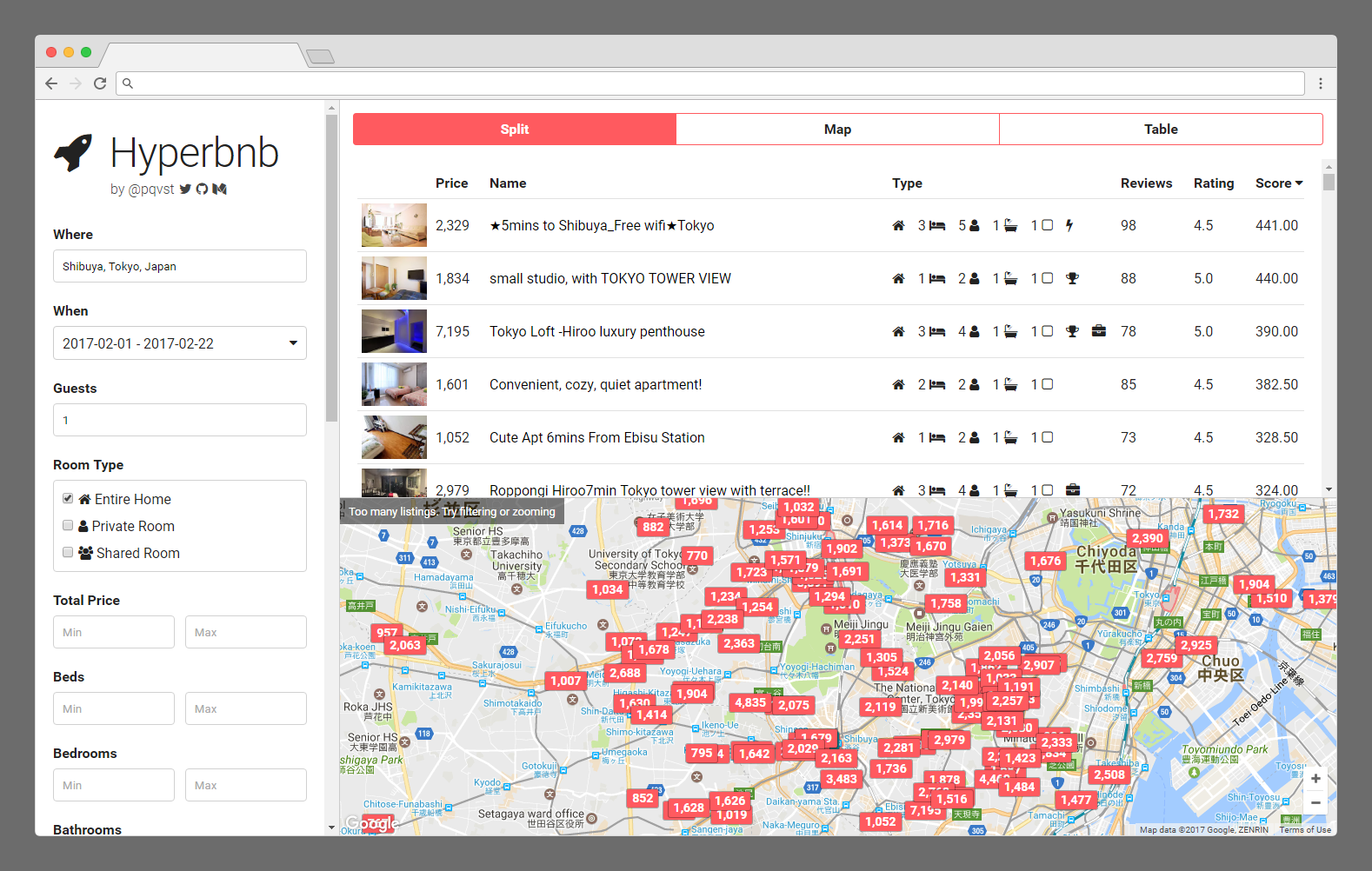The width and height of the screenshot is (1372, 871).
Task: Open the When date range dropdown
Action: click(x=180, y=343)
